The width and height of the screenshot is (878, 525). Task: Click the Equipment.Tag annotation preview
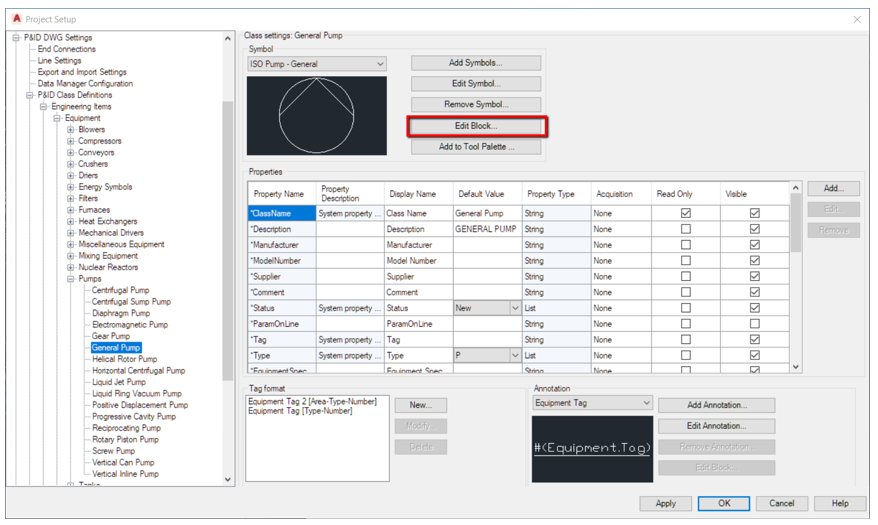[x=592, y=448]
